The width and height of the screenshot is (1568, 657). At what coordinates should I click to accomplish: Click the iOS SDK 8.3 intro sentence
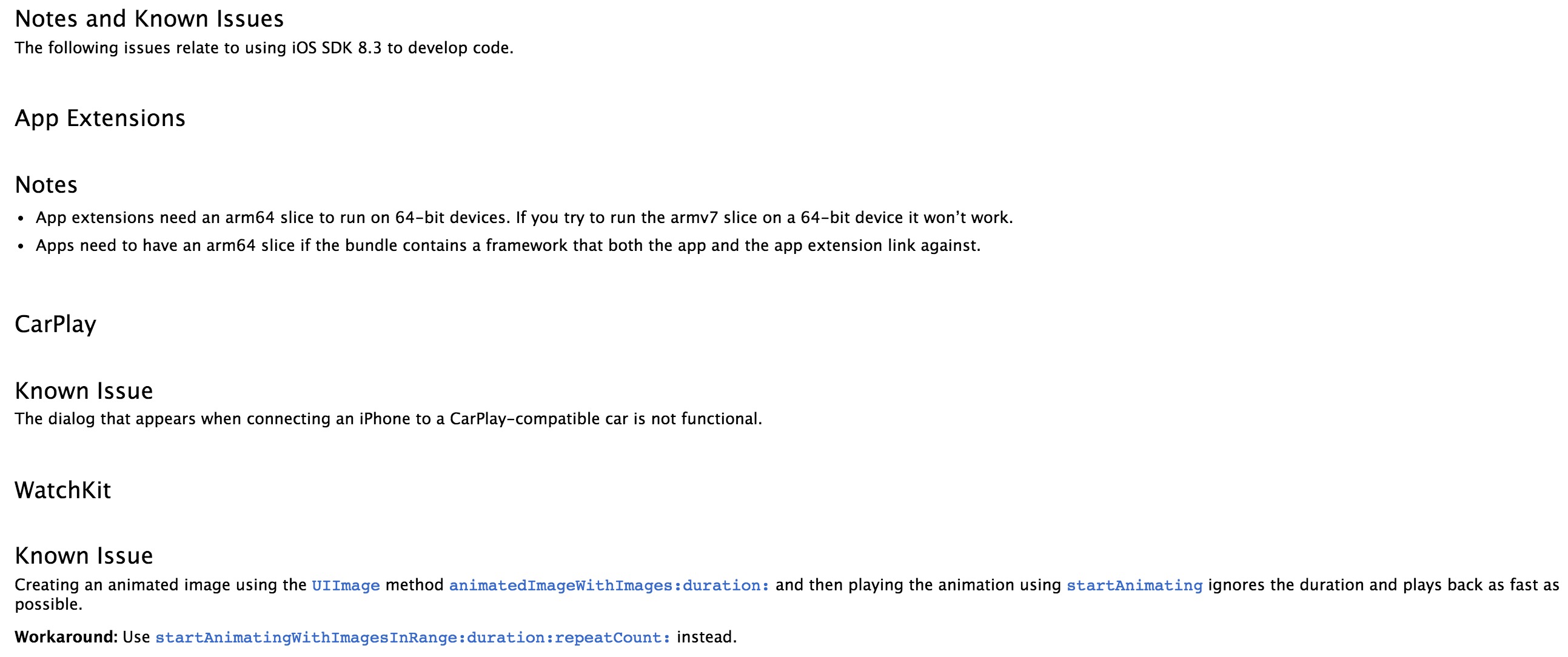pyautogui.click(x=264, y=48)
